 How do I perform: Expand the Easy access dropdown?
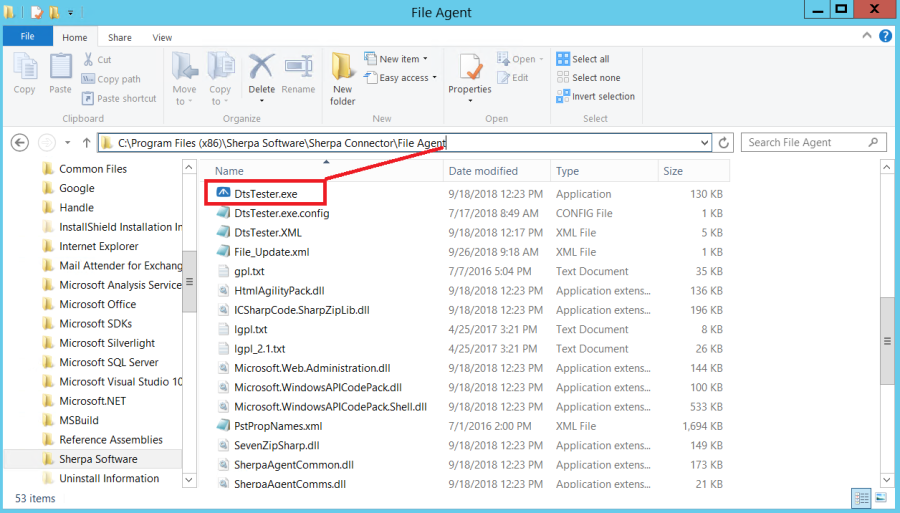pos(403,78)
